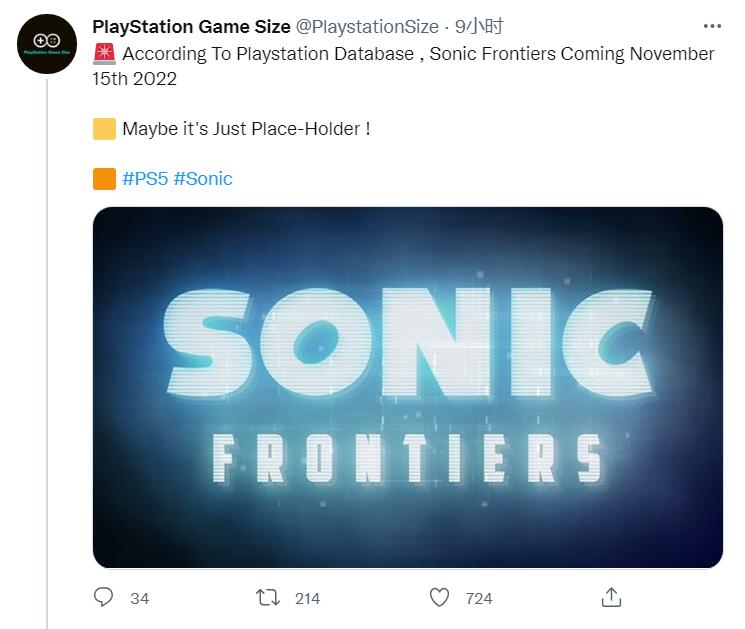Click the vertical thread line below avatar
The width and height of the screenshot is (745, 629).
point(46,350)
